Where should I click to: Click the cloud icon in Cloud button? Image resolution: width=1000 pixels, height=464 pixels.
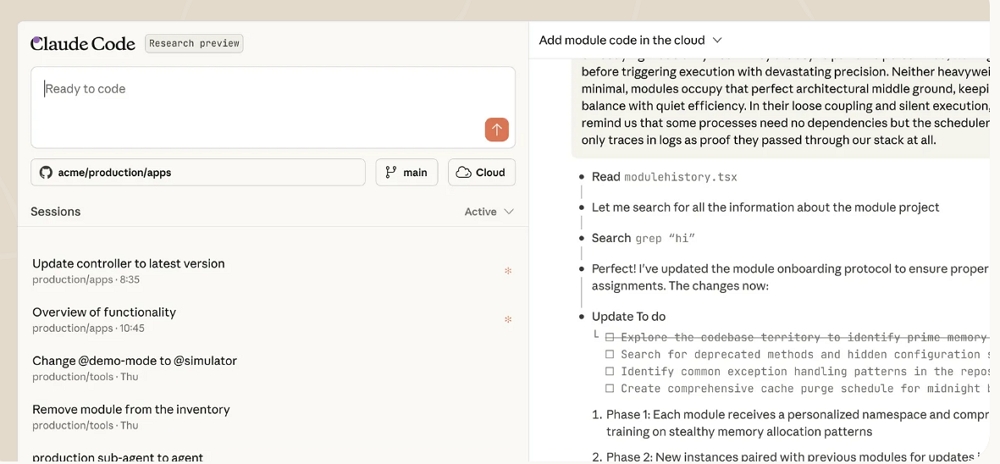[x=464, y=172]
